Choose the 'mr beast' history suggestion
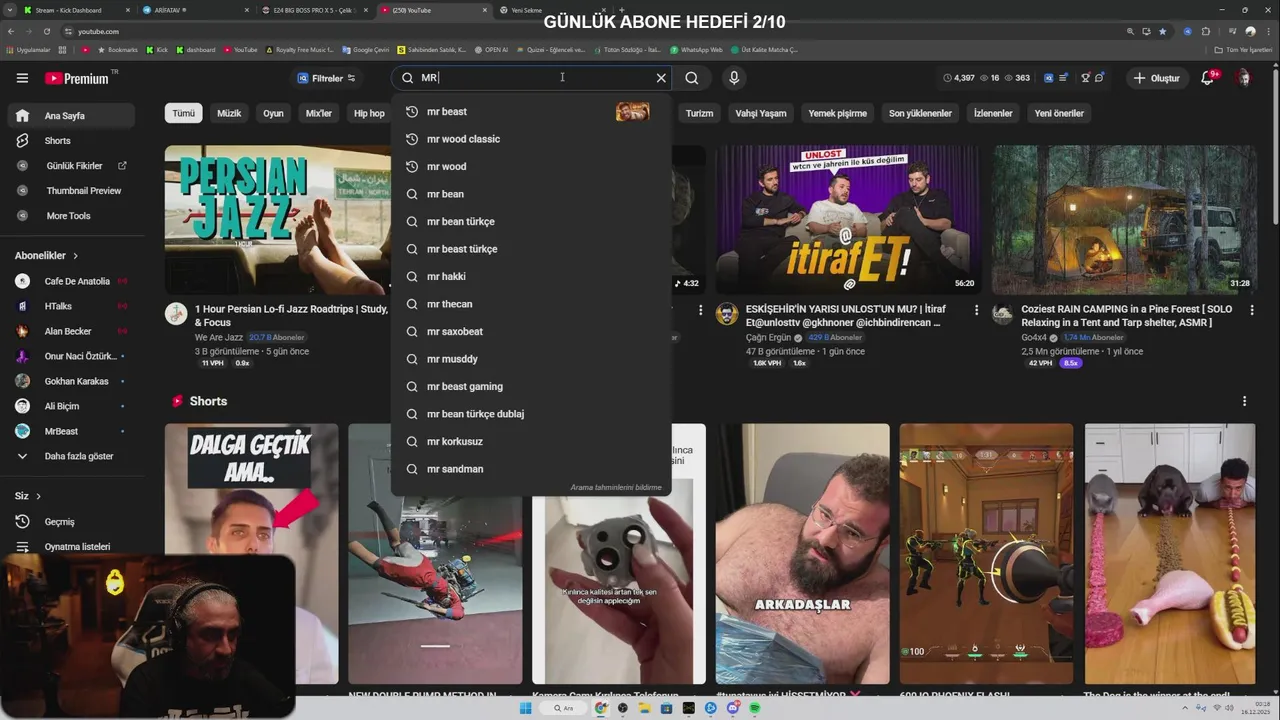 531,112
